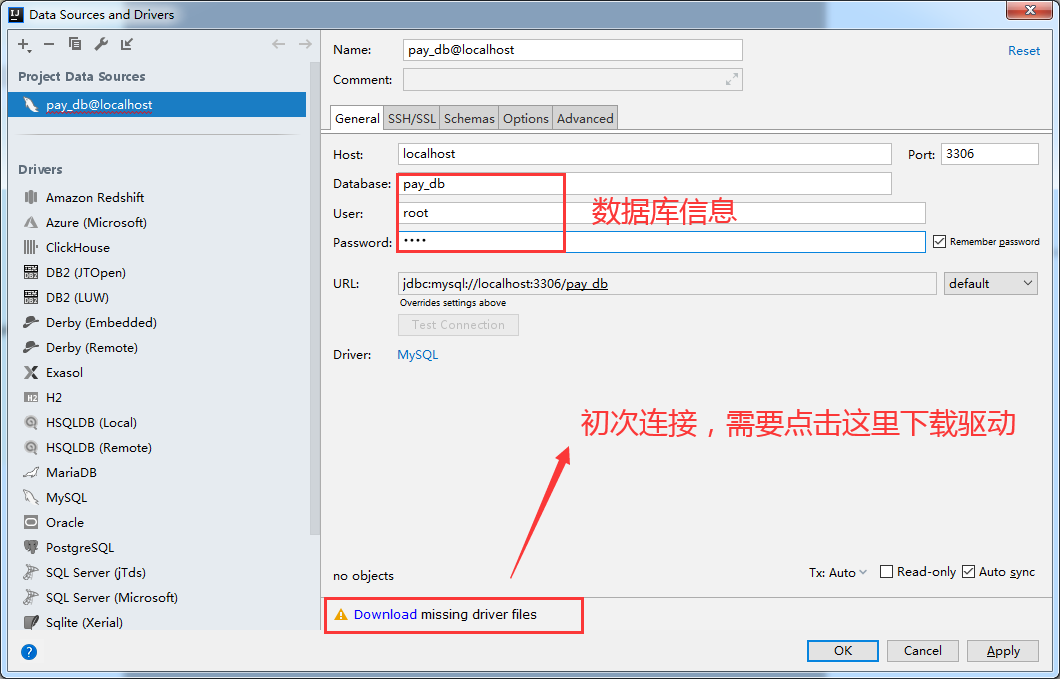The image size is (1060, 679).
Task: Toggle the Auto sync checkbox
Action: [969, 571]
